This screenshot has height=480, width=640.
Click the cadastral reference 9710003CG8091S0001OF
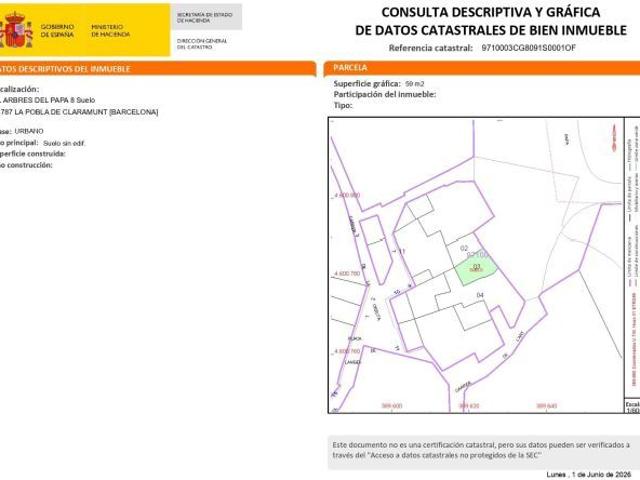[529, 48]
